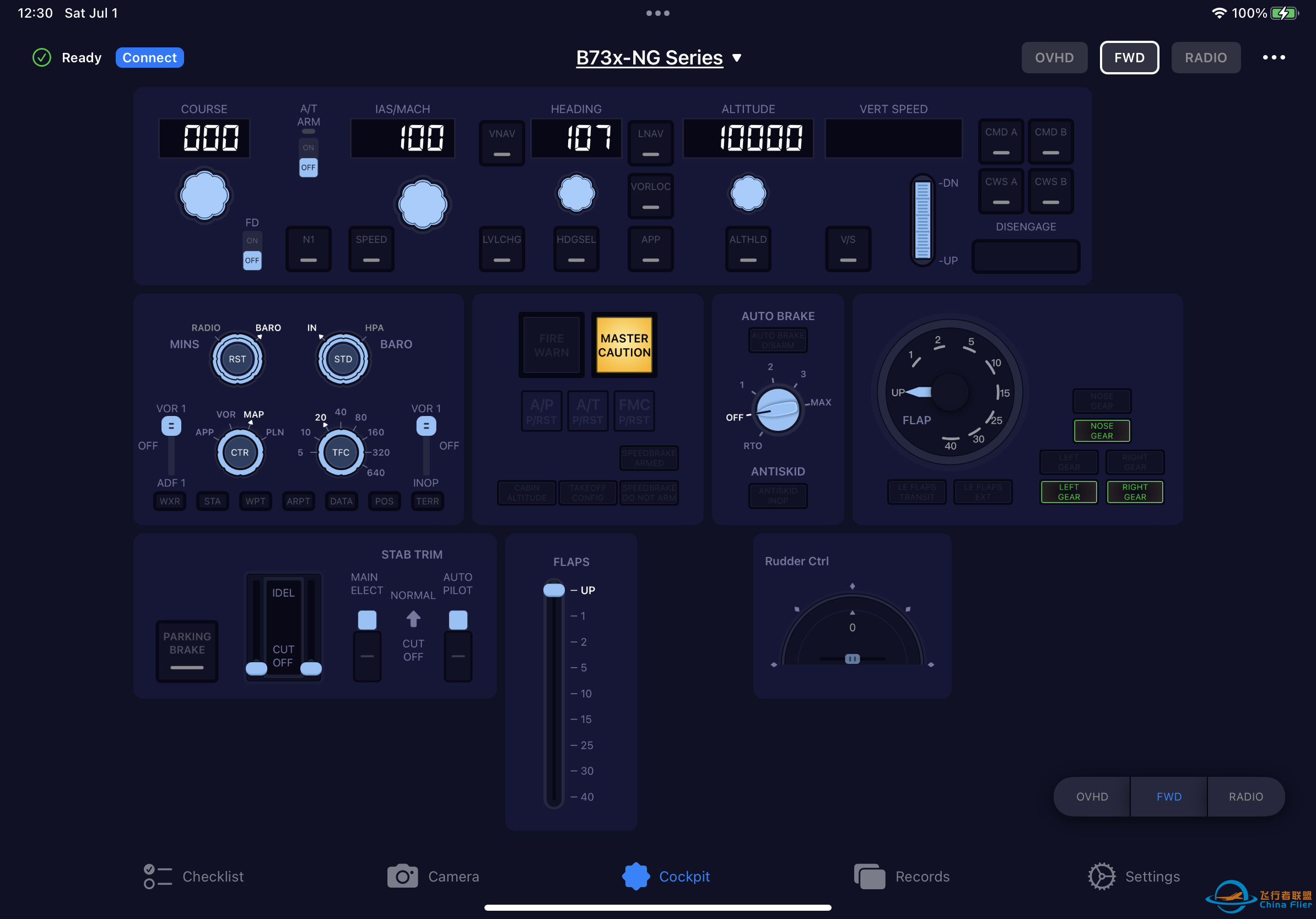Click the NOSE GEAR green indicator
Viewport: 1316px width, 919px height.
click(1101, 430)
